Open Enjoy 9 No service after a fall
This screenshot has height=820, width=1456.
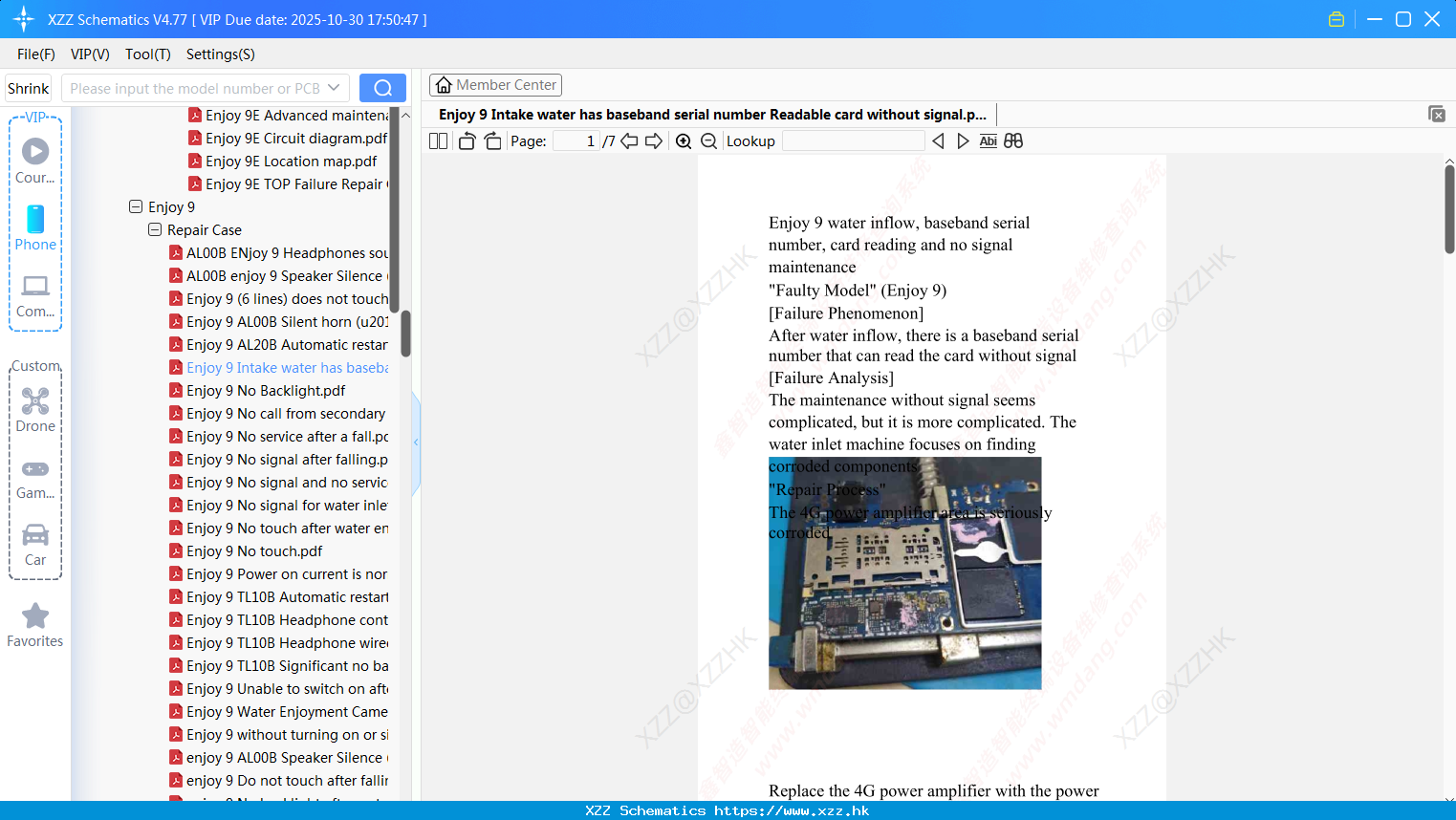(x=278, y=436)
